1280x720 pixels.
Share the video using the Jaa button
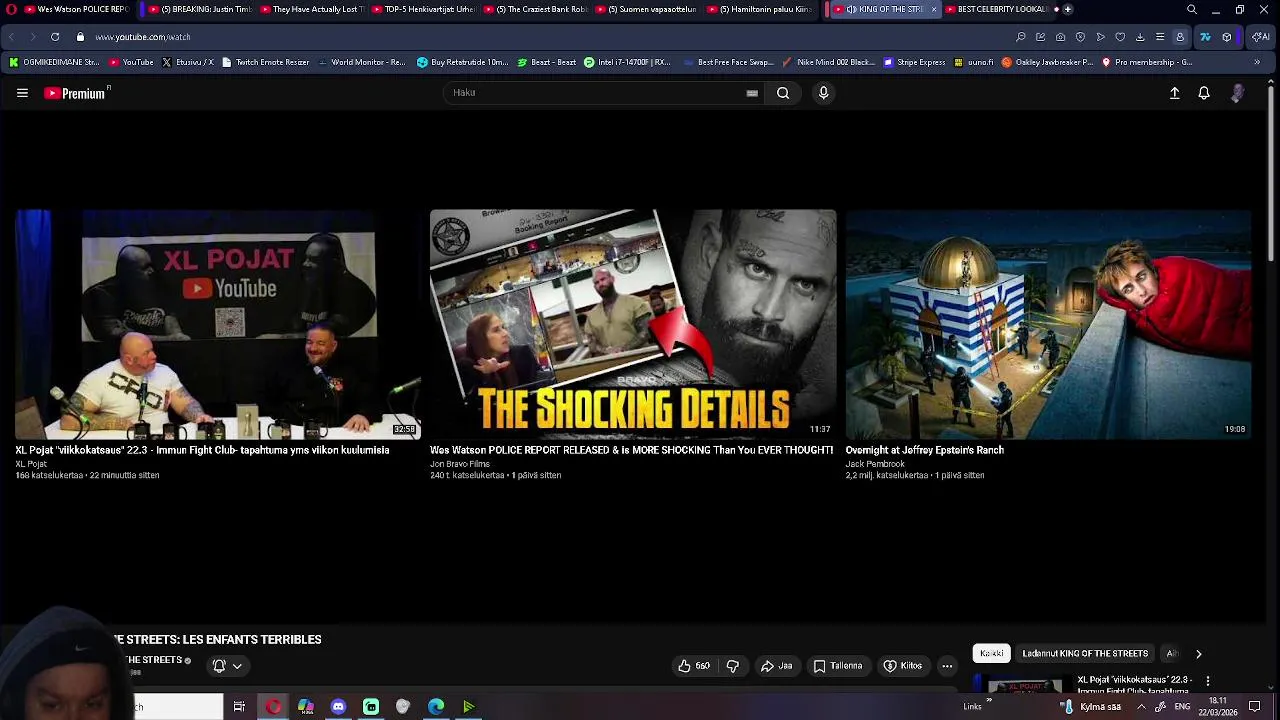coord(777,666)
